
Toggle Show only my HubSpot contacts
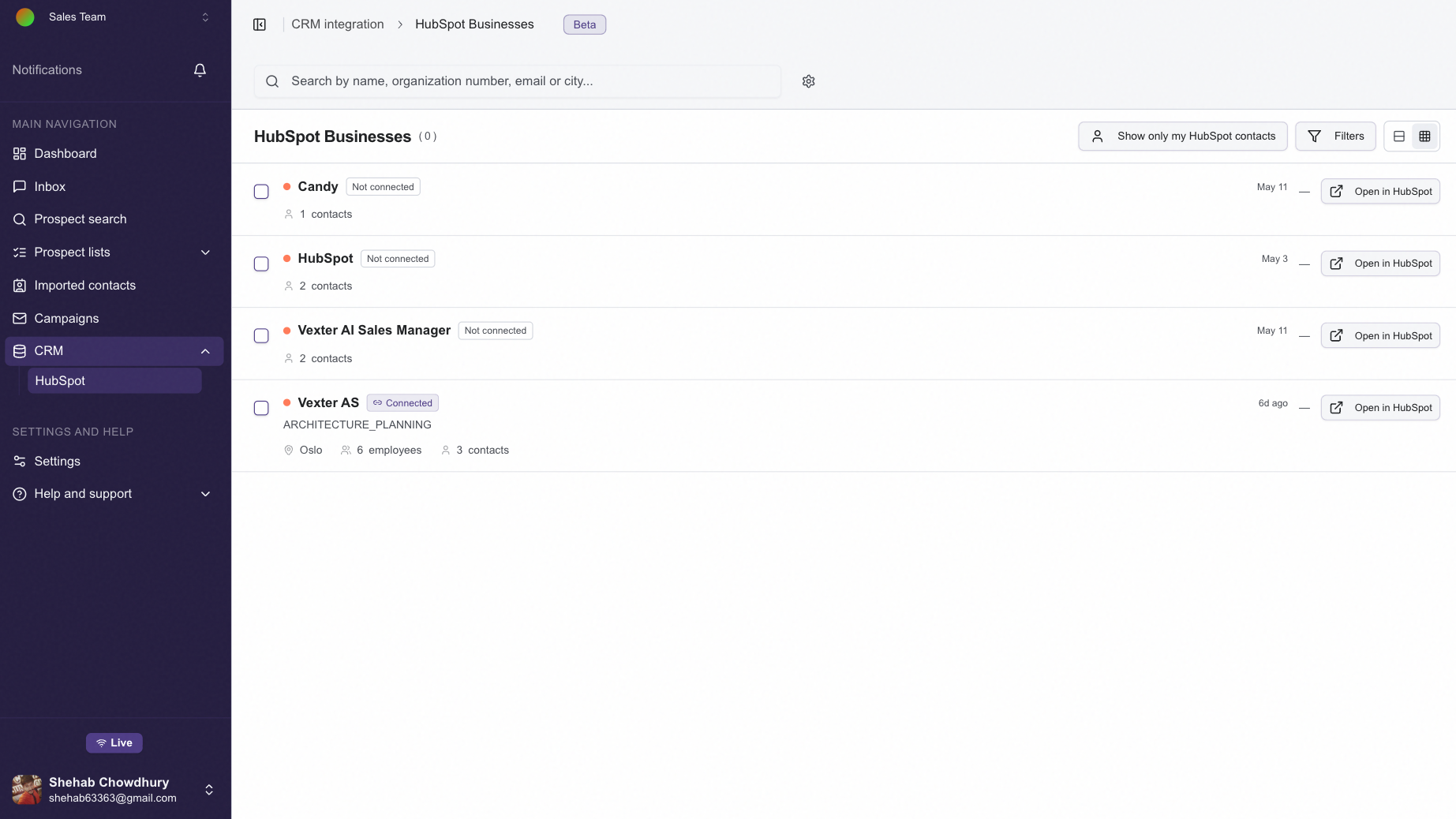pyautogui.click(x=1182, y=136)
